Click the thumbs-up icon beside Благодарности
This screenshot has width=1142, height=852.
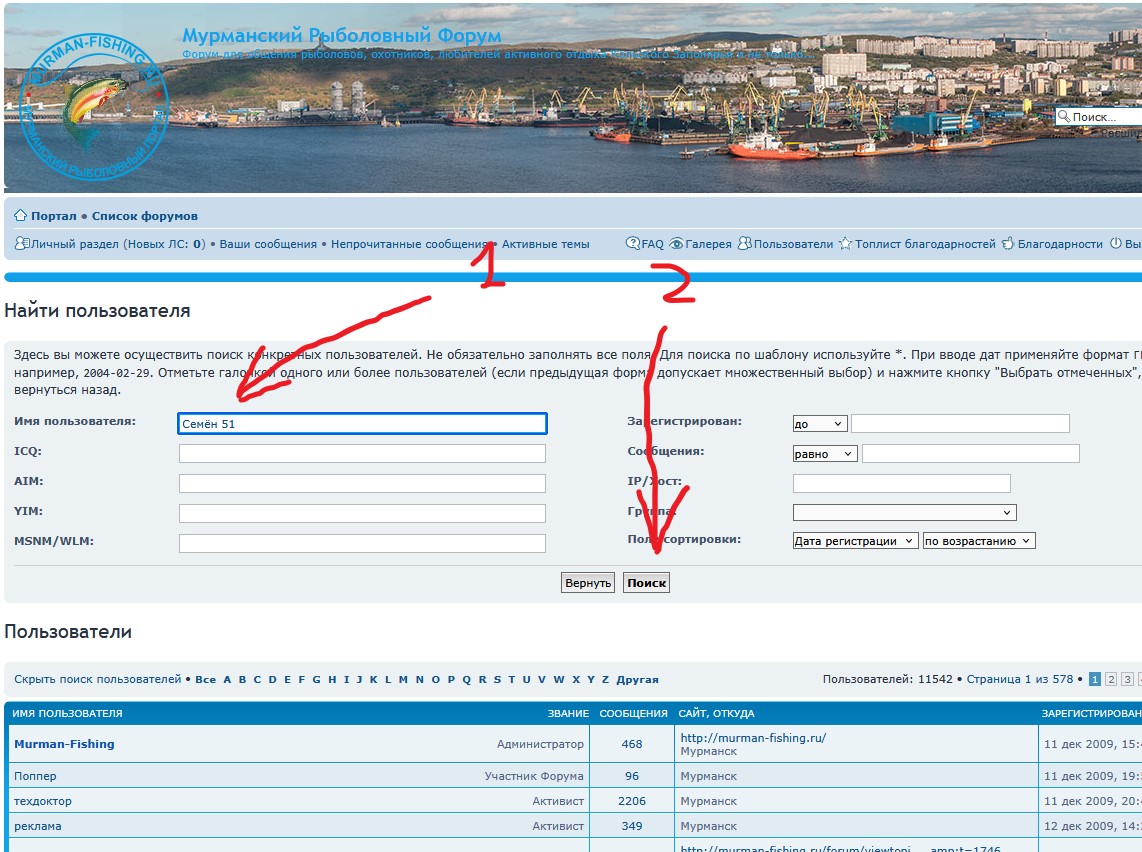[x=1008, y=244]
